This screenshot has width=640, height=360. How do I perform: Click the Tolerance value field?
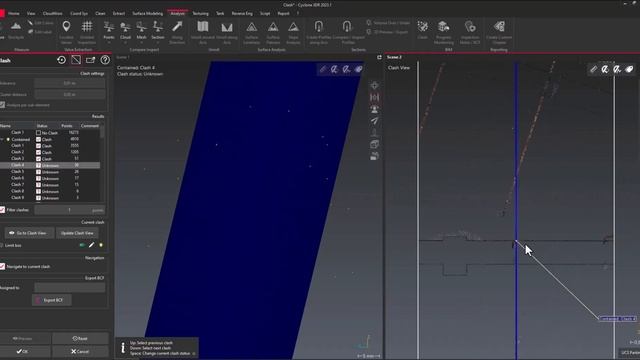coord(70,83)
